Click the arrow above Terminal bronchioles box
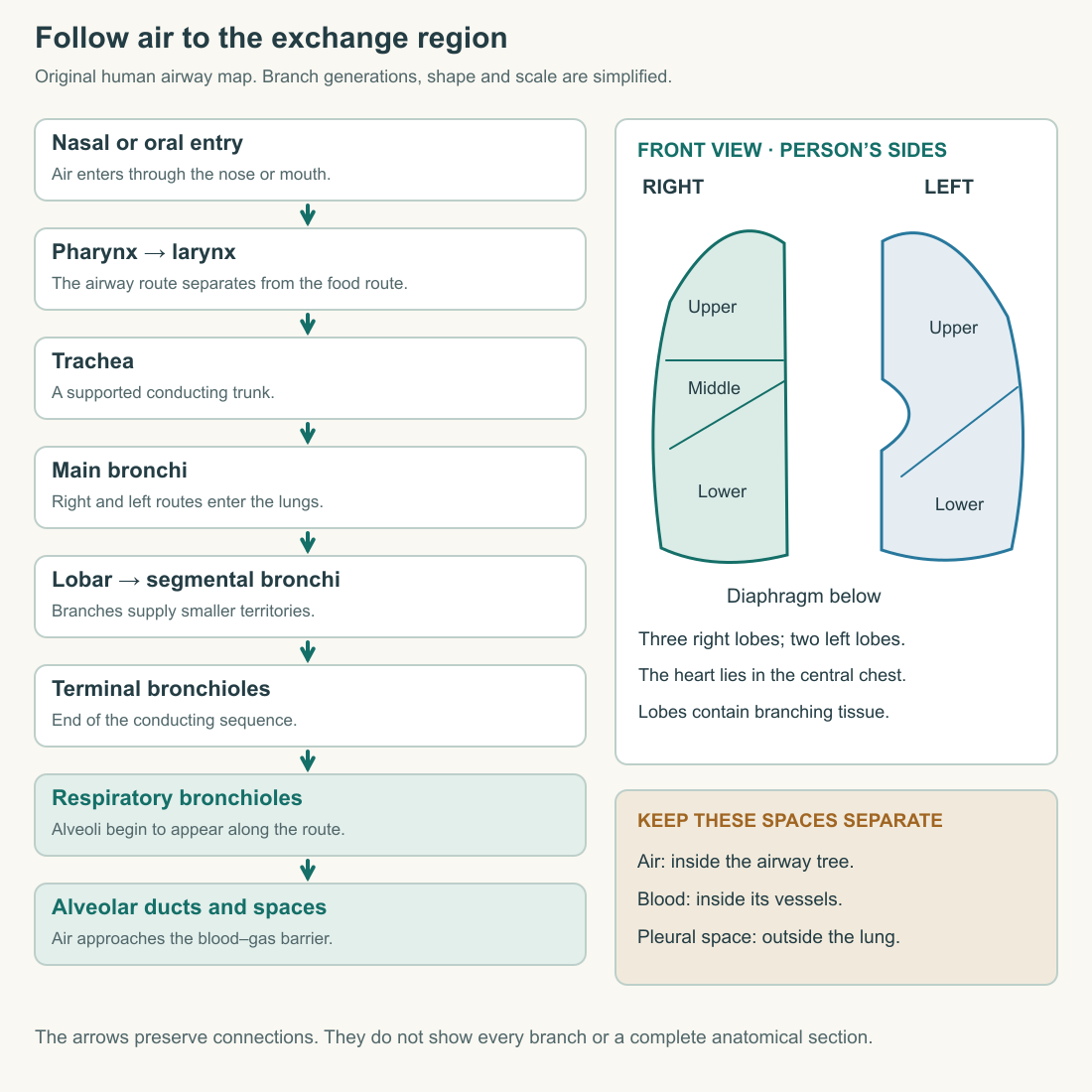The image size is (1092, 1092). [308, 651]
